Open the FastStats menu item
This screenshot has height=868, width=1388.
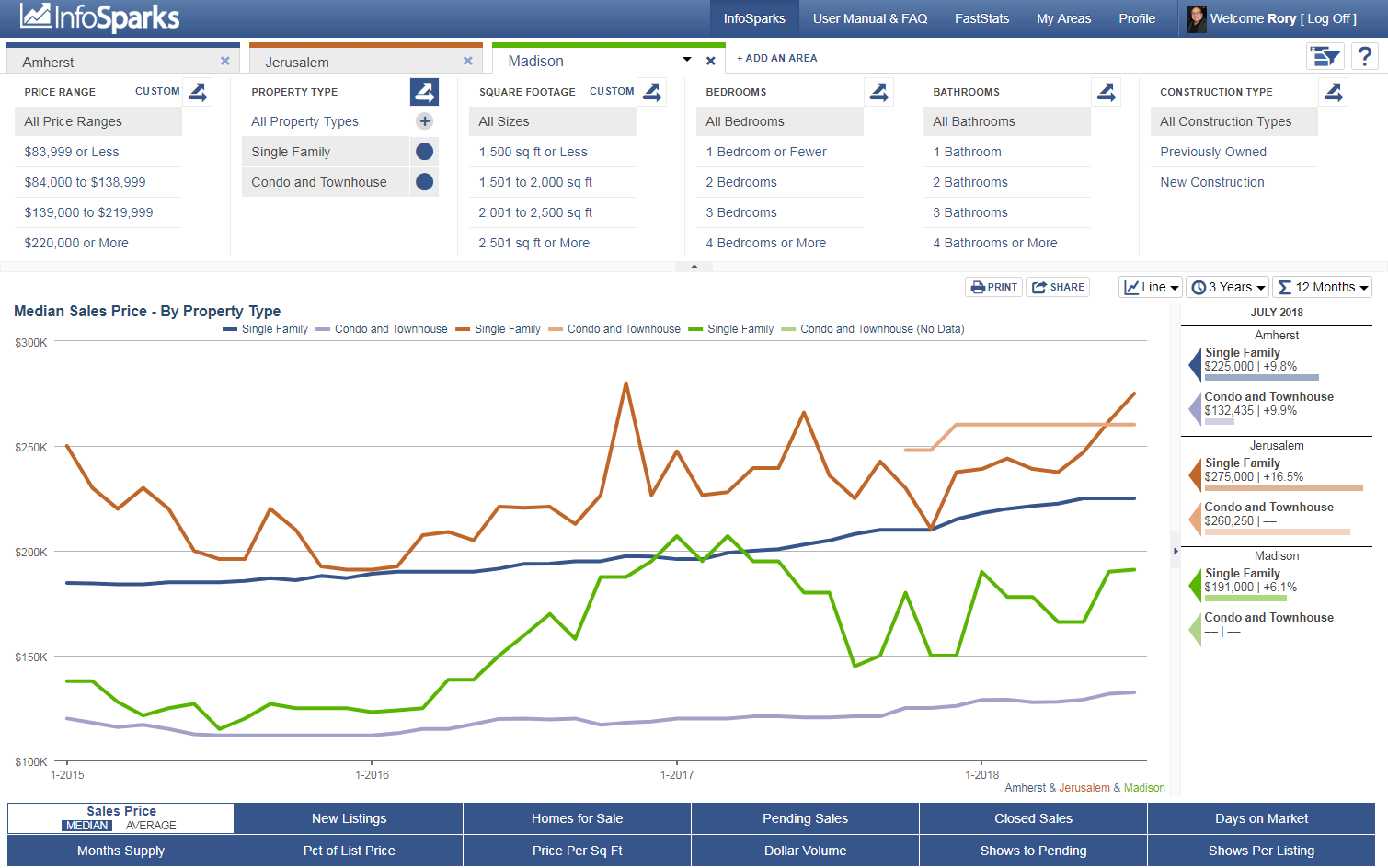click(981, 18)
